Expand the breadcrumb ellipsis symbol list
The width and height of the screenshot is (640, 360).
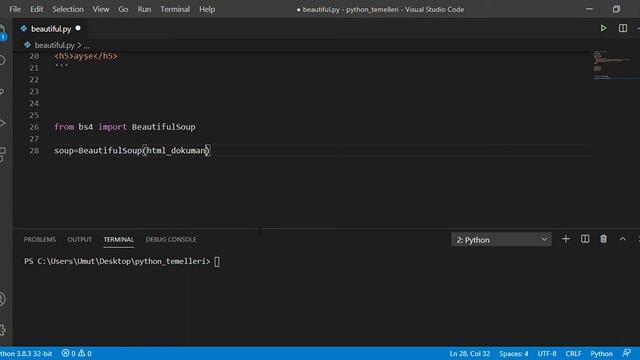(x=87, y=45)
